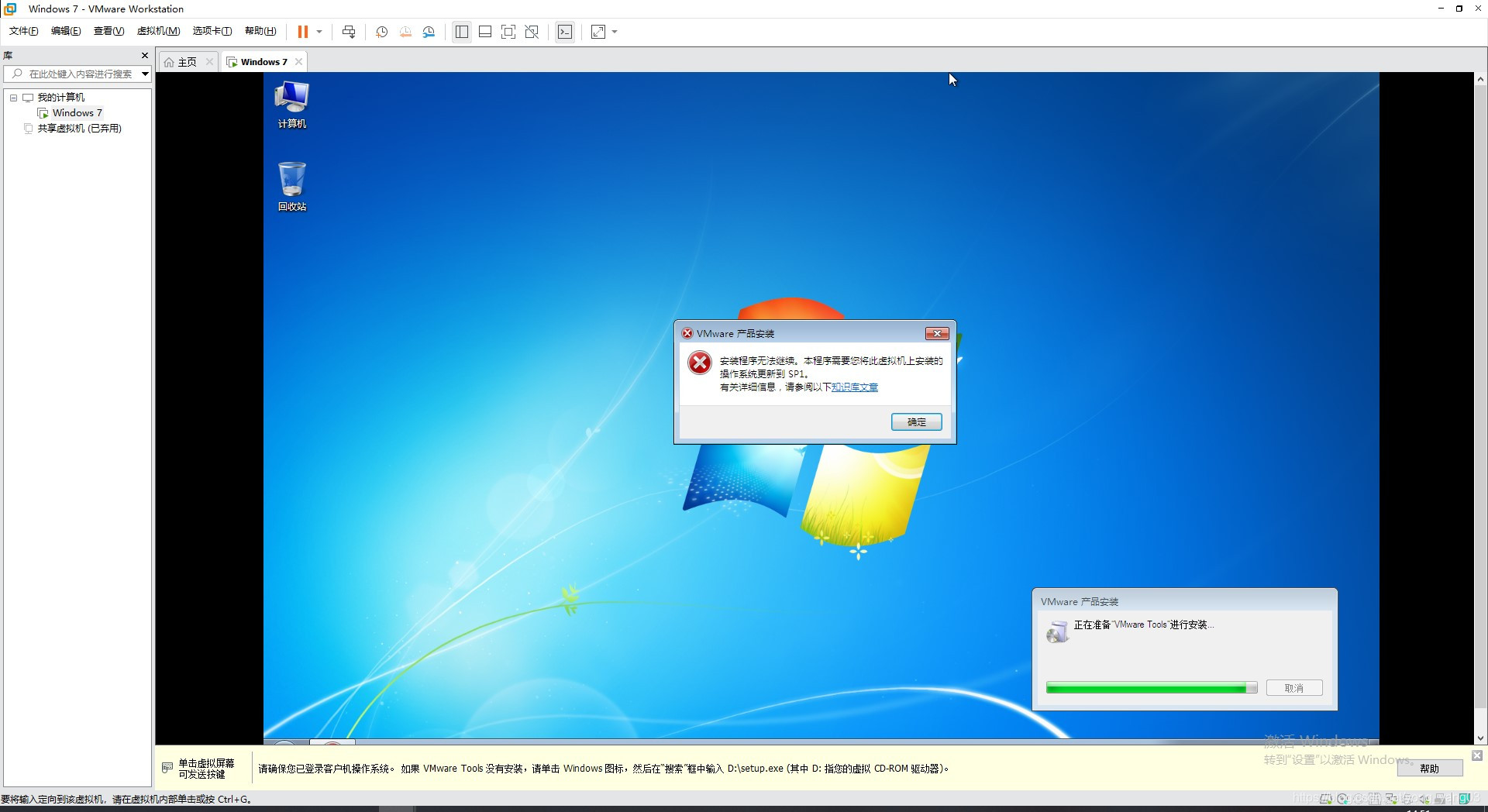Switch to Unity mode
The width and height of the screenshot is (1488, 812).
(532, 32)
